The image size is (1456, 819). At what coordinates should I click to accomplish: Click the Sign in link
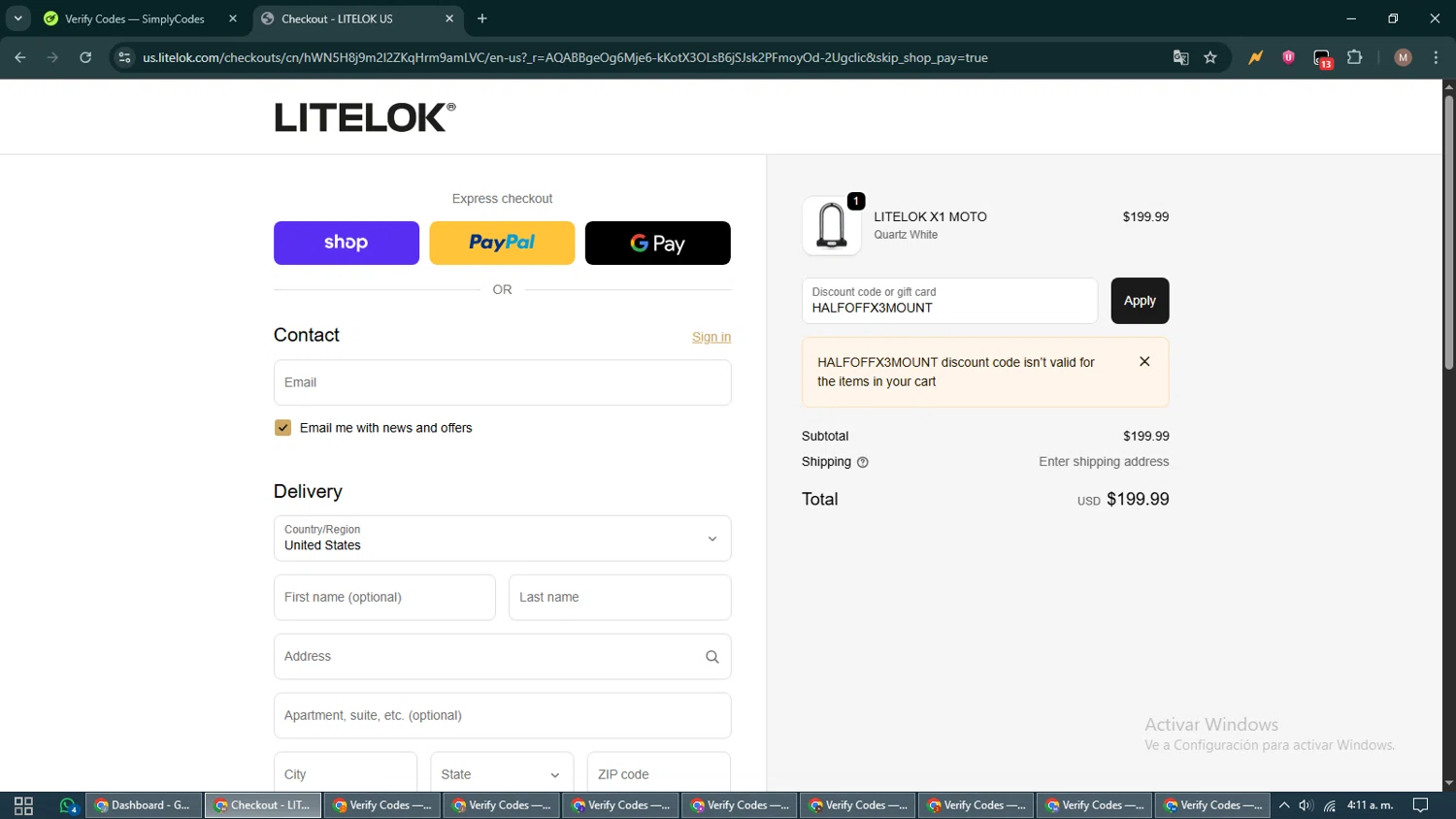point(711,337)
